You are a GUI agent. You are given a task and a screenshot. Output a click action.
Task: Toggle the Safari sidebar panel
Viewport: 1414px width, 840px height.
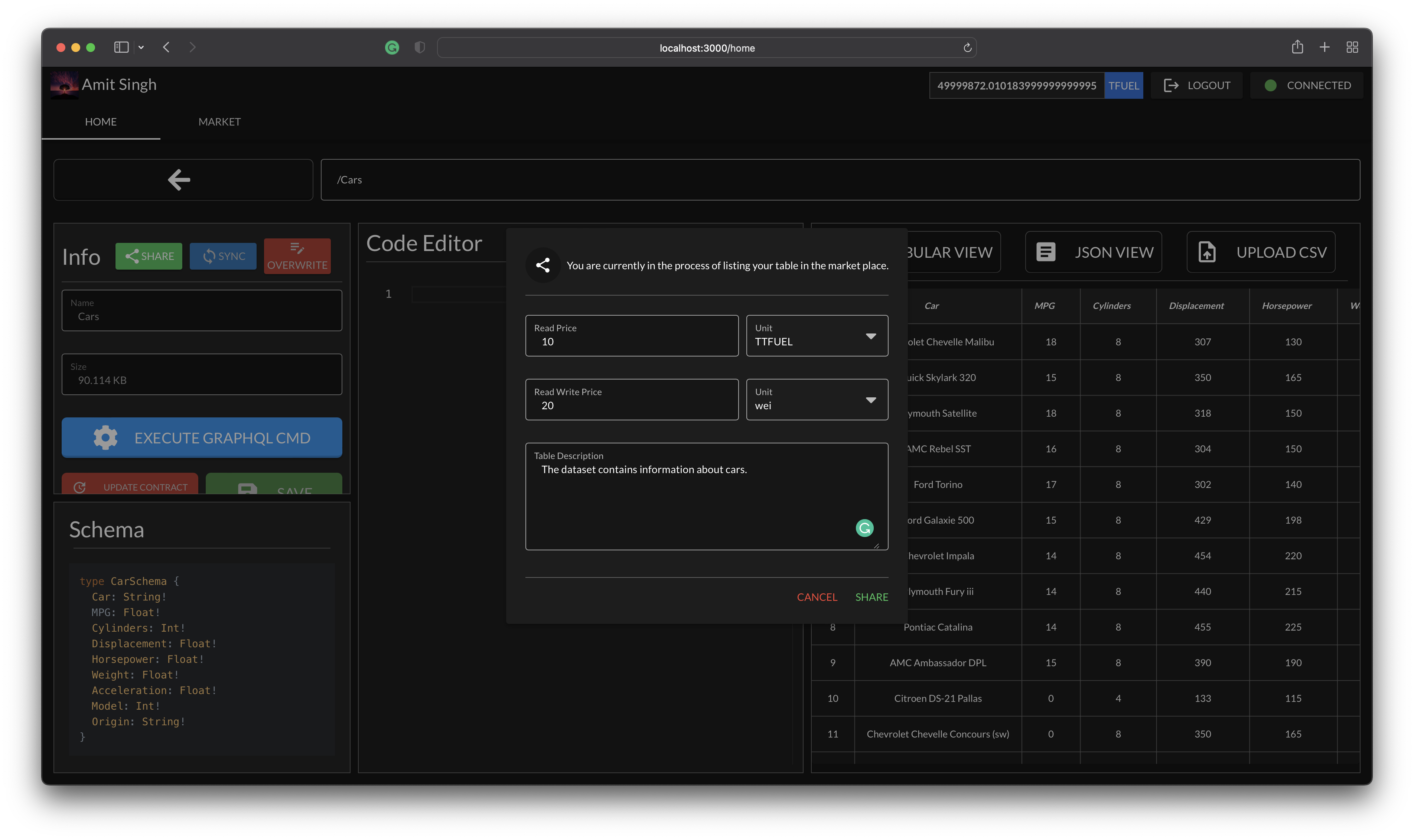coord(121,47)
